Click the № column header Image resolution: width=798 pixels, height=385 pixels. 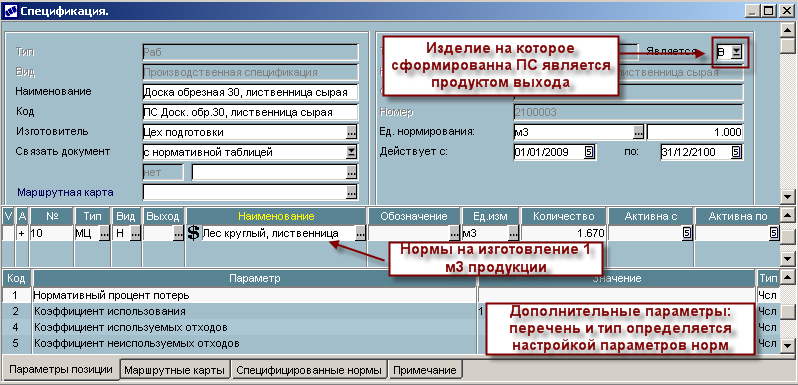click(x=52, y=216)
